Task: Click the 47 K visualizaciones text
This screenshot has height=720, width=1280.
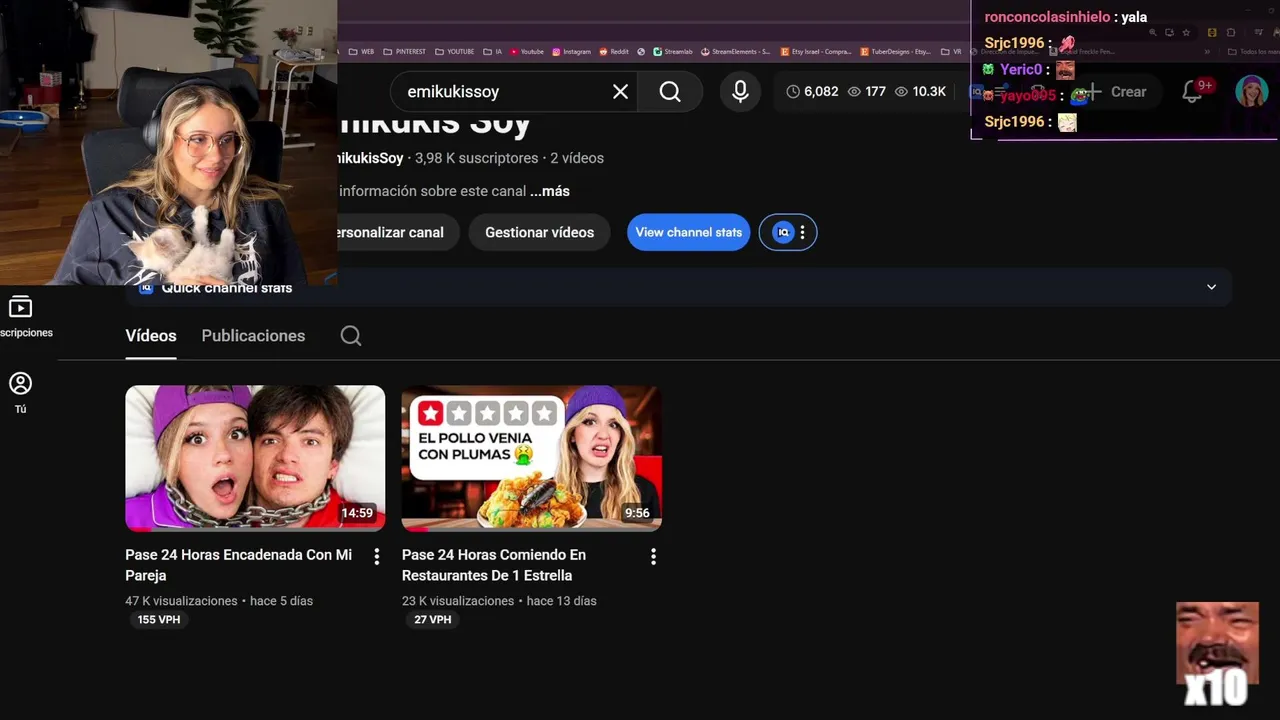Action: click(181, 601)
